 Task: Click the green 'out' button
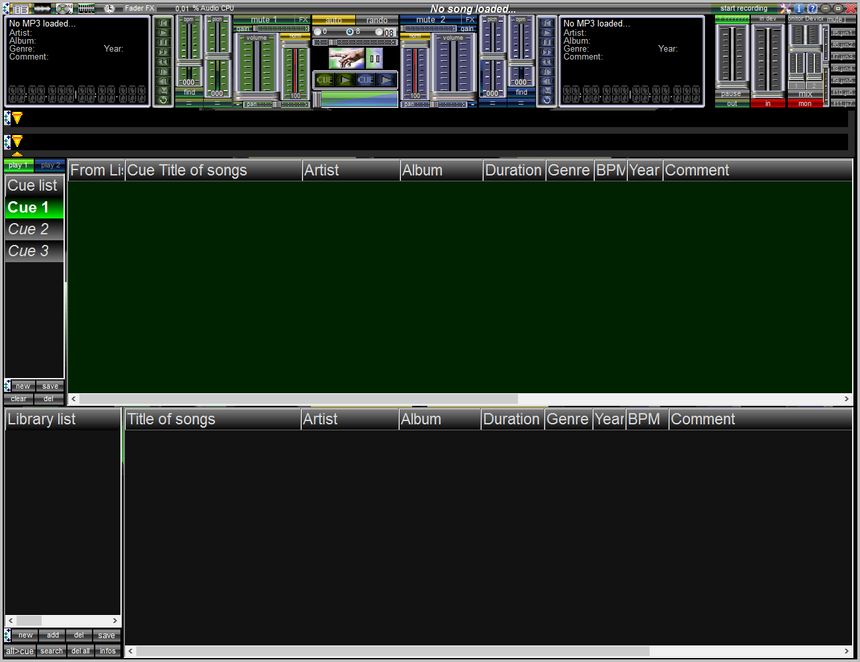(x=732, y=103)
